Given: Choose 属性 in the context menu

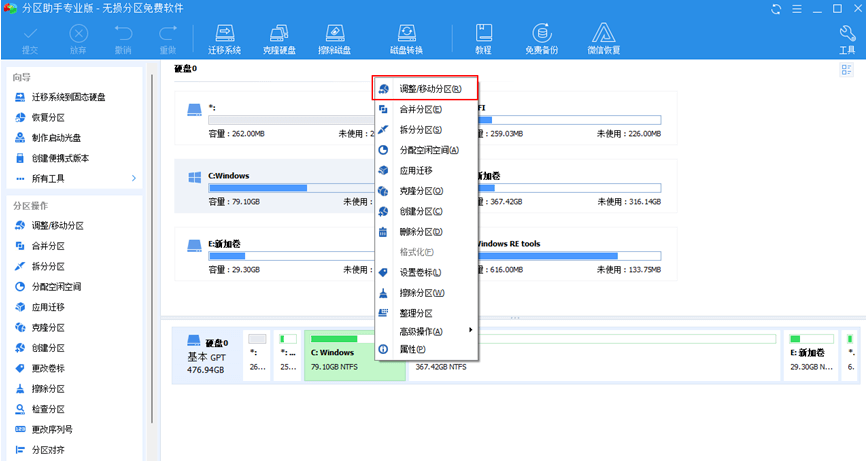Looking at the screenshot, I should click(x=412, y=349).
